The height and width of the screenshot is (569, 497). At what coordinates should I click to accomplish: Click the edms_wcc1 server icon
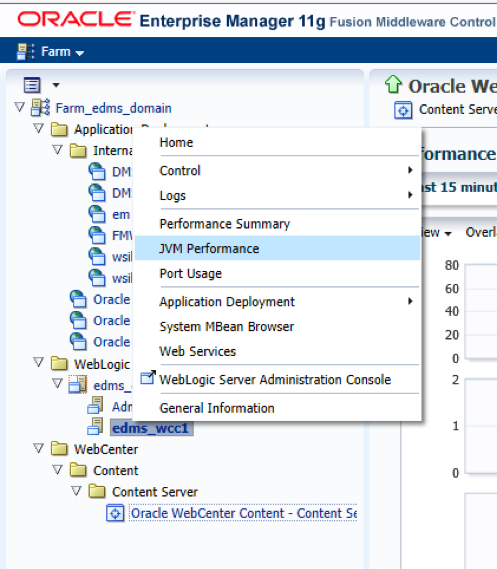coord(96,427)
